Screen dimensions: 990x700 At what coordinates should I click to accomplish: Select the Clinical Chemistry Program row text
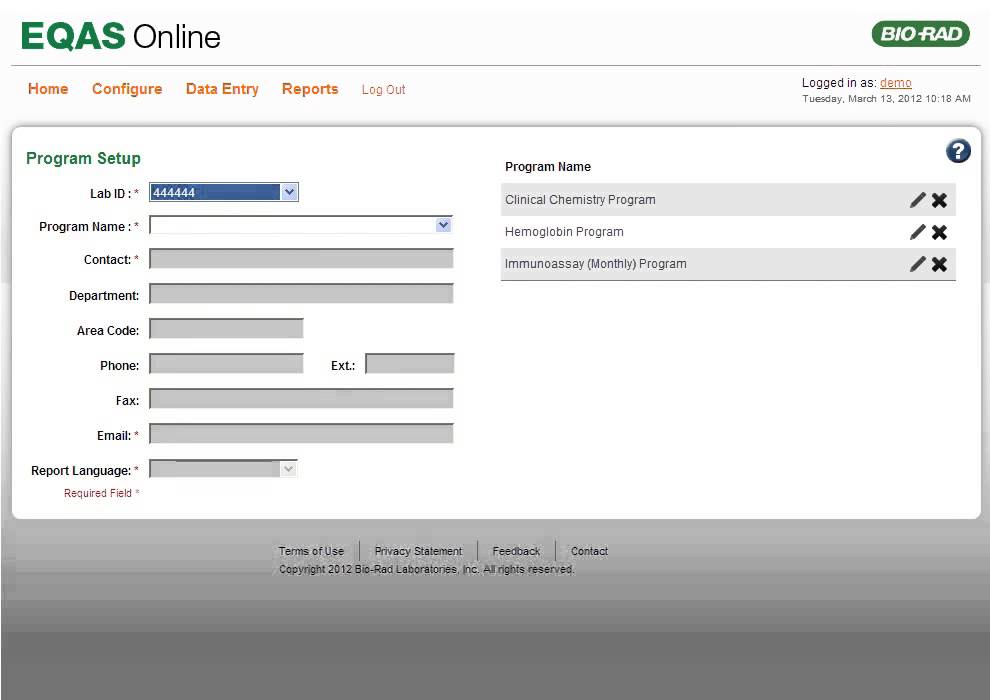(580, 199)
